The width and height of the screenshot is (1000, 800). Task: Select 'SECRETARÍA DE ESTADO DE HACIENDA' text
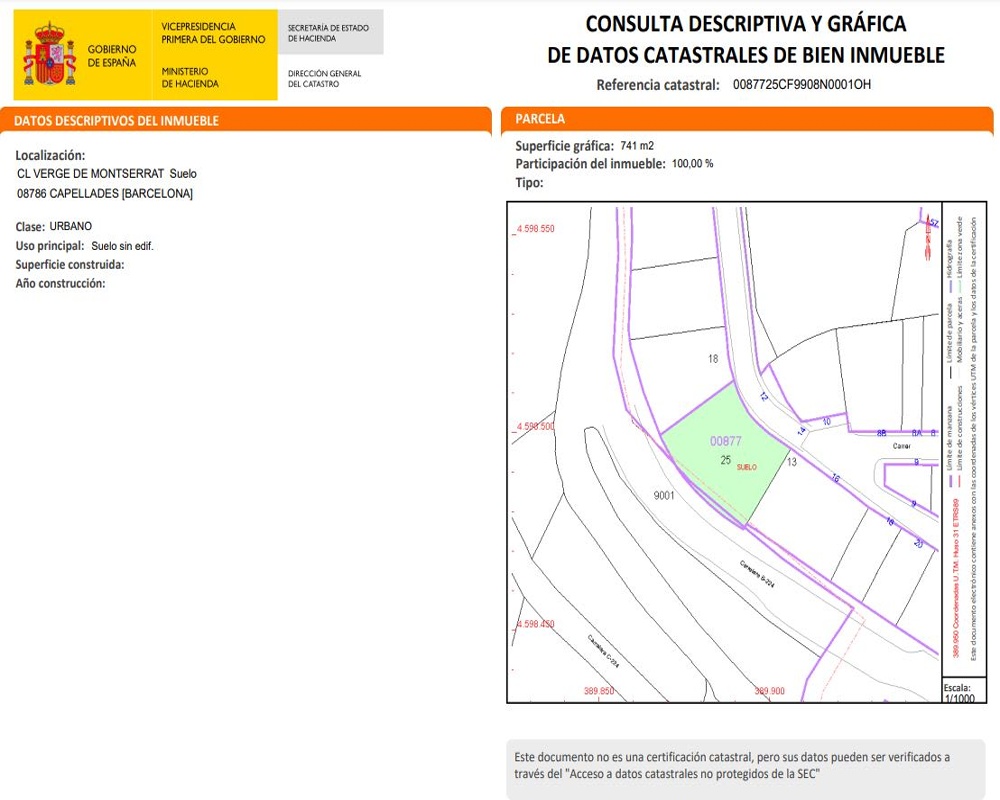328,33
